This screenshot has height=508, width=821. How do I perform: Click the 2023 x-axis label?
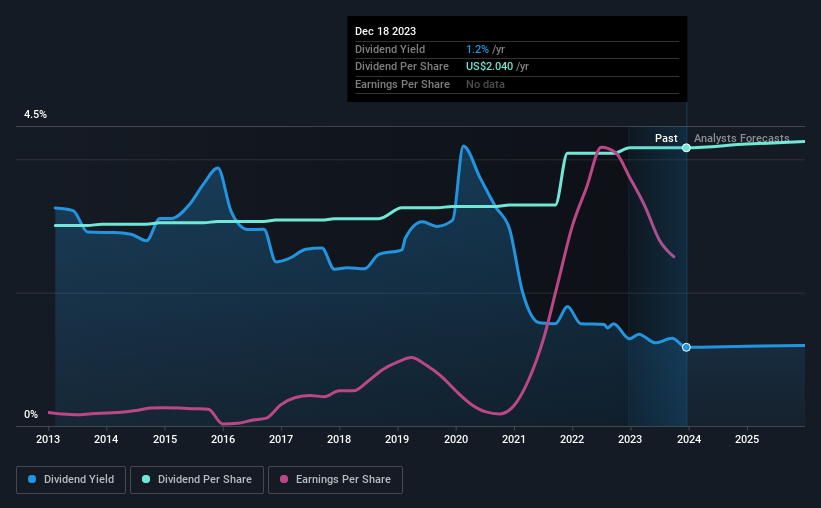pos(630,439)
